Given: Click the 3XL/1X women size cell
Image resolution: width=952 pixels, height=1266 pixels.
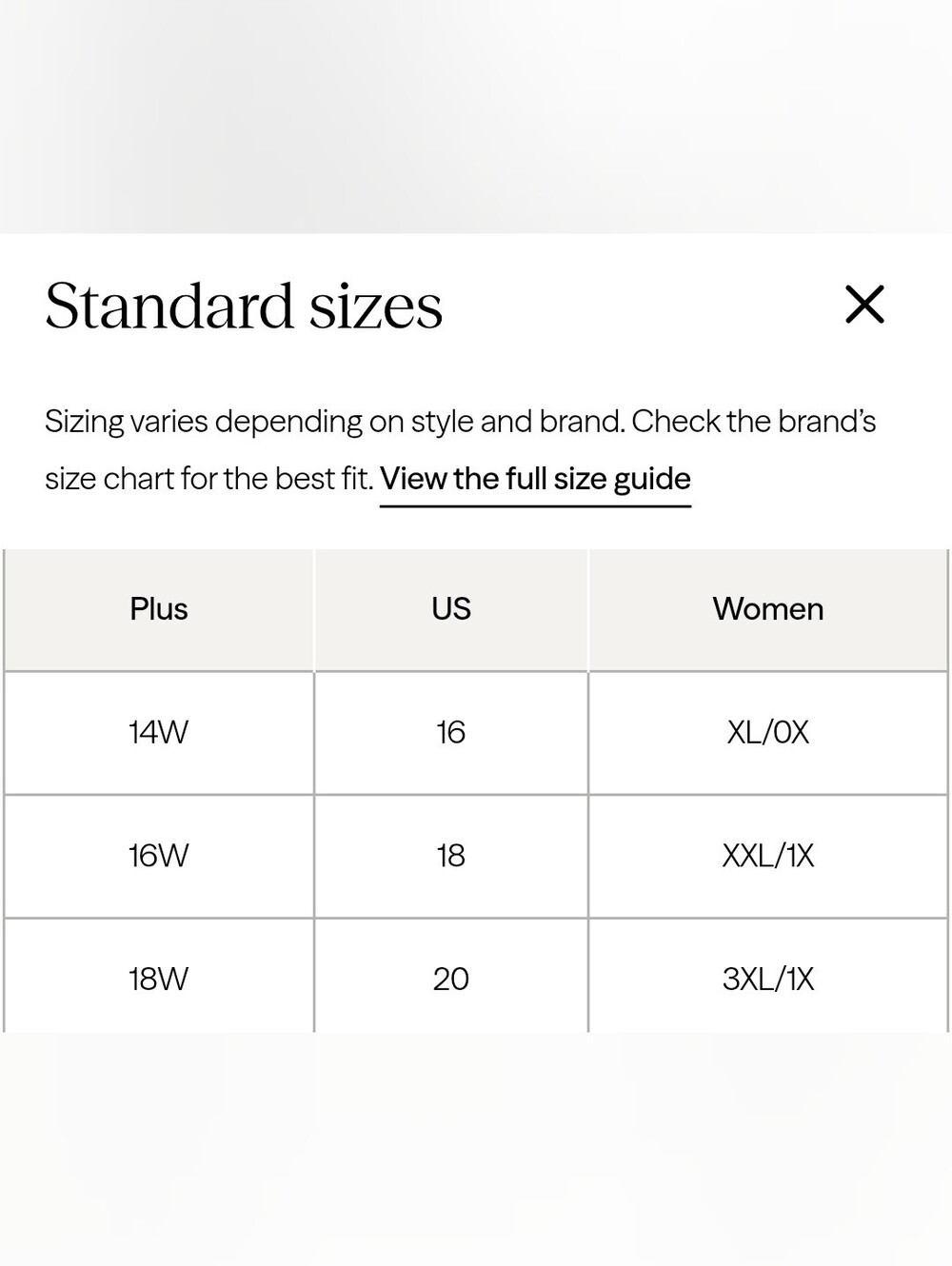Looking at the screenshot, I should point(768,977).
